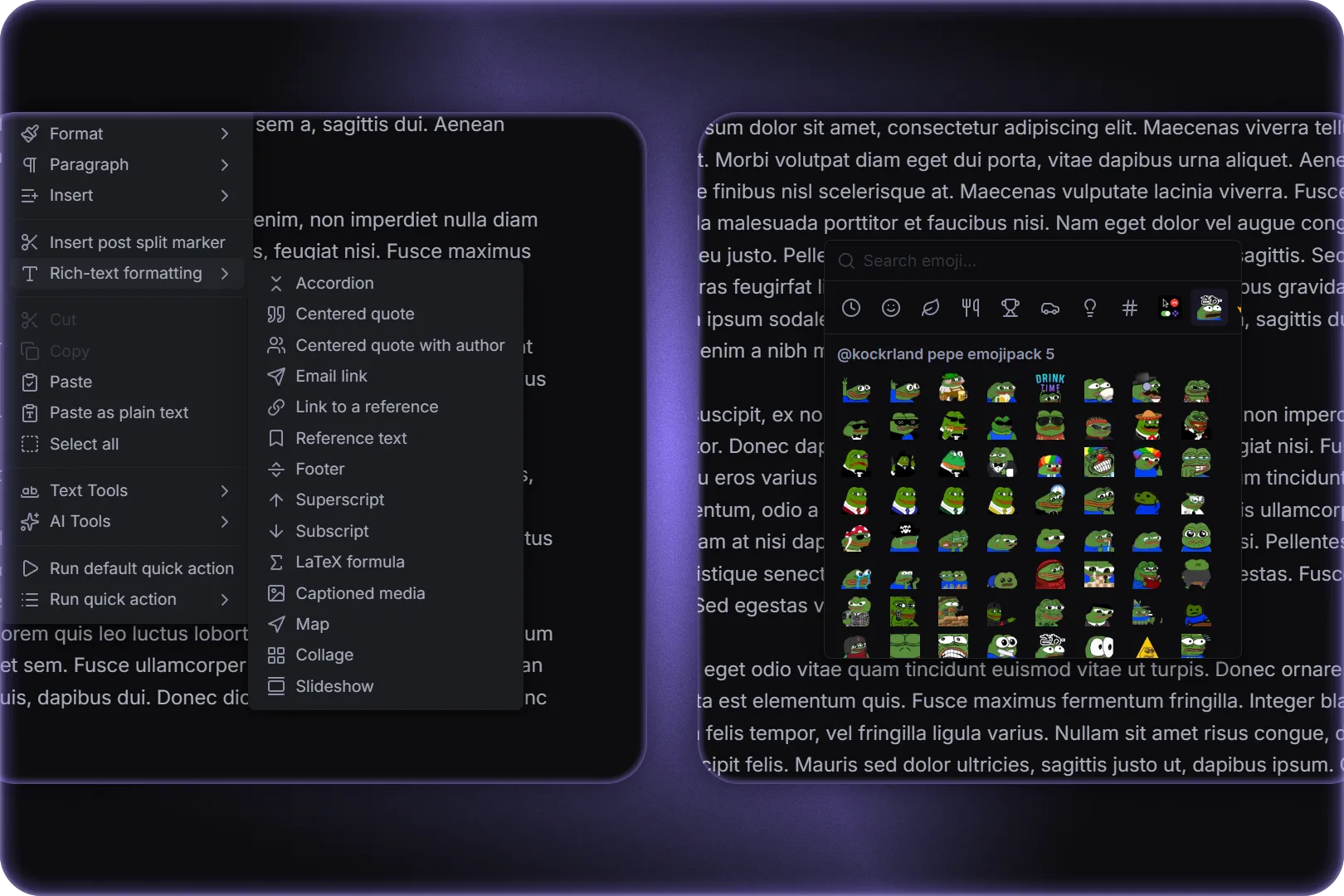Open the fork and knife food category
The width and height of the screenshot is (1344, 896).
tap(971, 309)
